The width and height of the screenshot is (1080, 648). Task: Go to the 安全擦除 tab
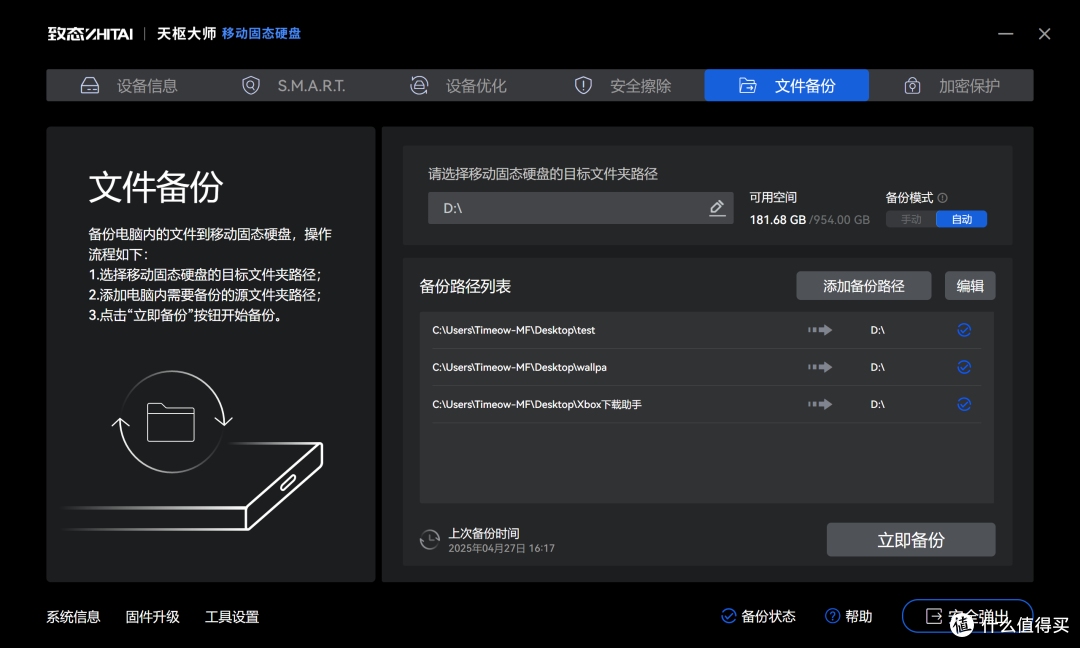coord(622,85)
